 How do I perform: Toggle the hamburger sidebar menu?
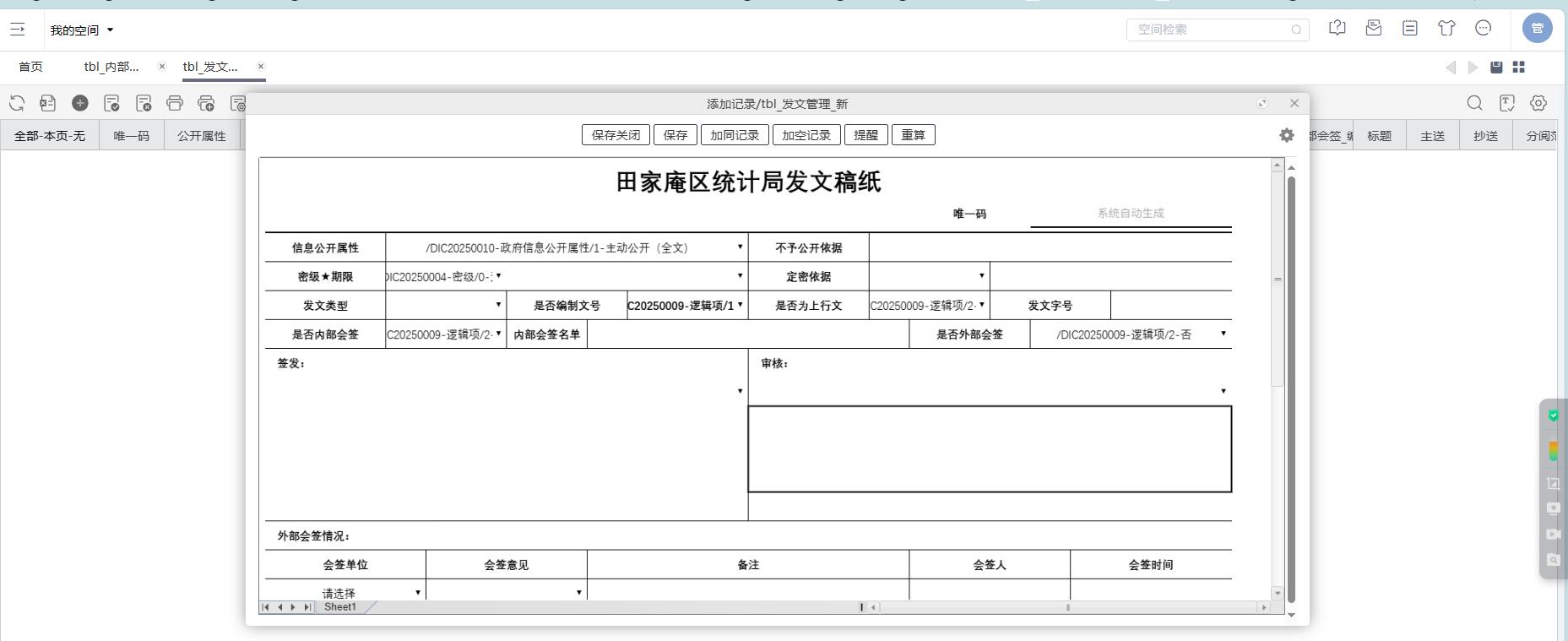pyautogui.click(x=17, y=30)
